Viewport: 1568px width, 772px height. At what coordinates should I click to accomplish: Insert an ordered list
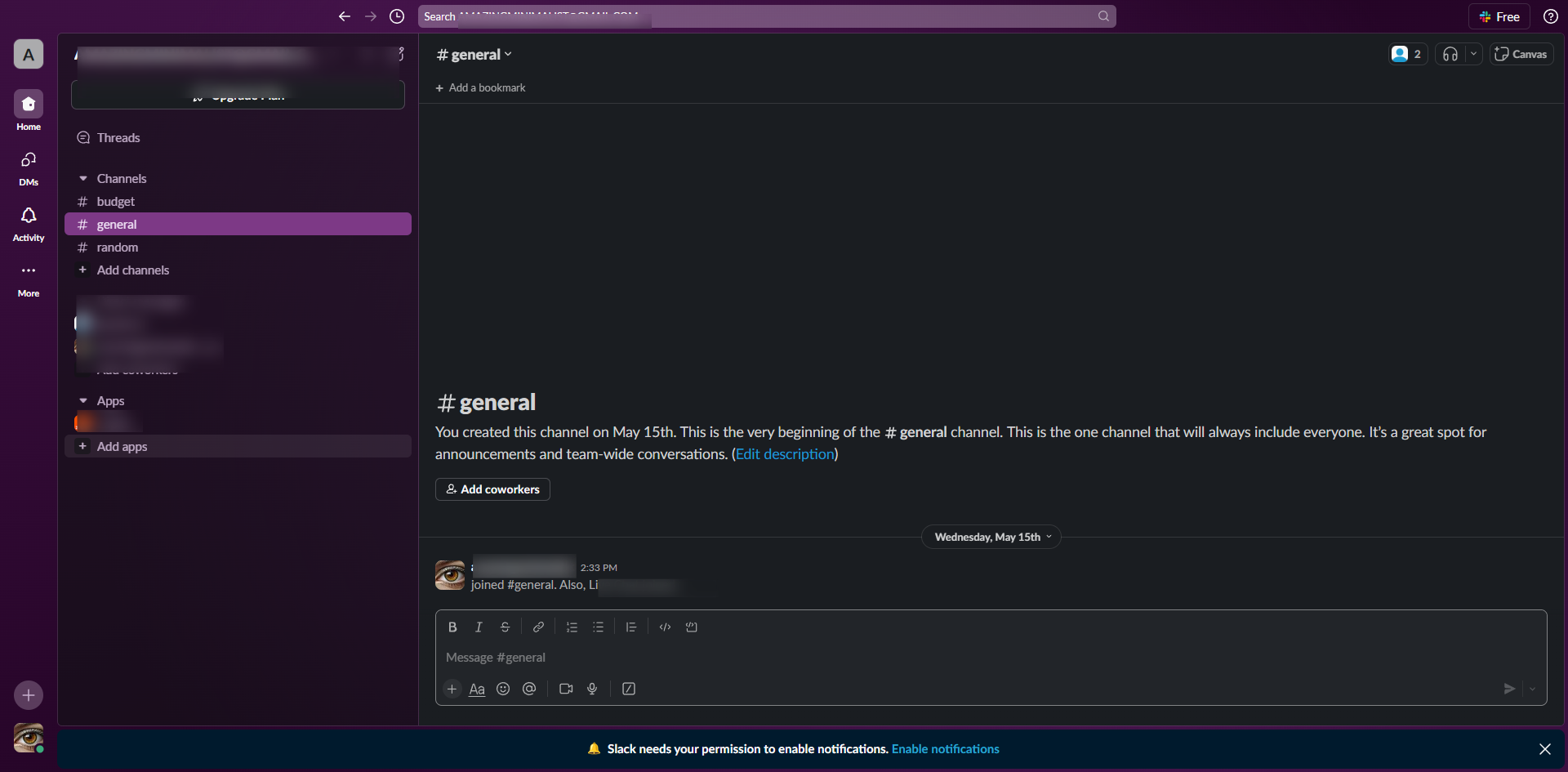point(572,627)
